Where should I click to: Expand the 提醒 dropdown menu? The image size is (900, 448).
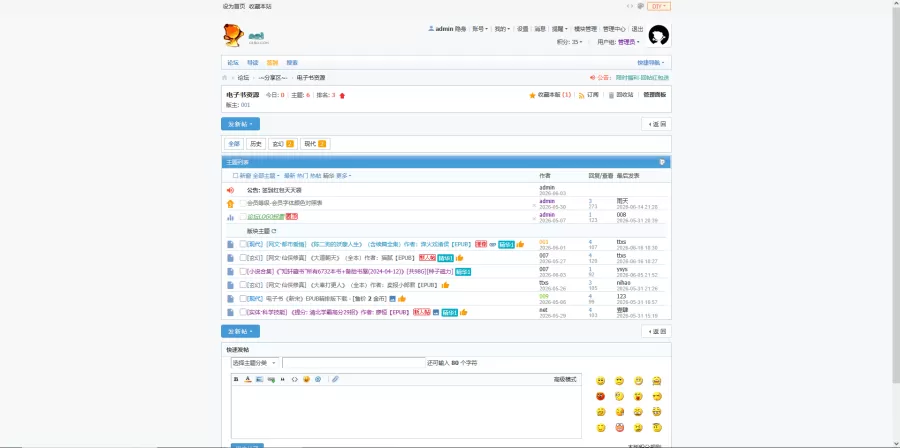click(560, 29)
